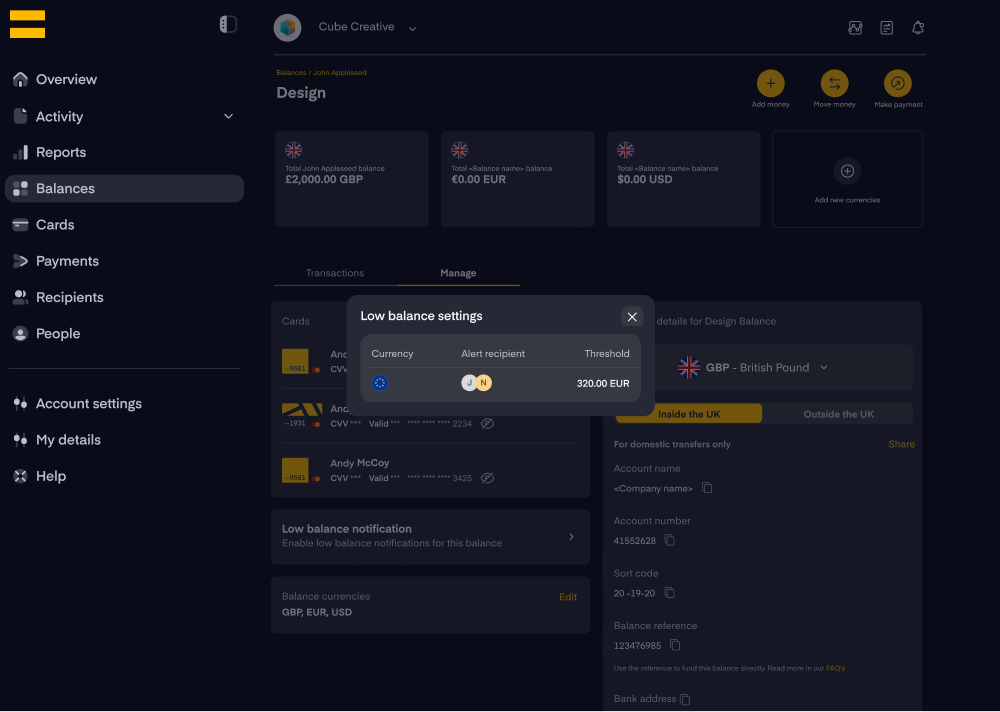Navigate to Payments
The height and width of the screenshot is (712, 1000).
[67, 262]
